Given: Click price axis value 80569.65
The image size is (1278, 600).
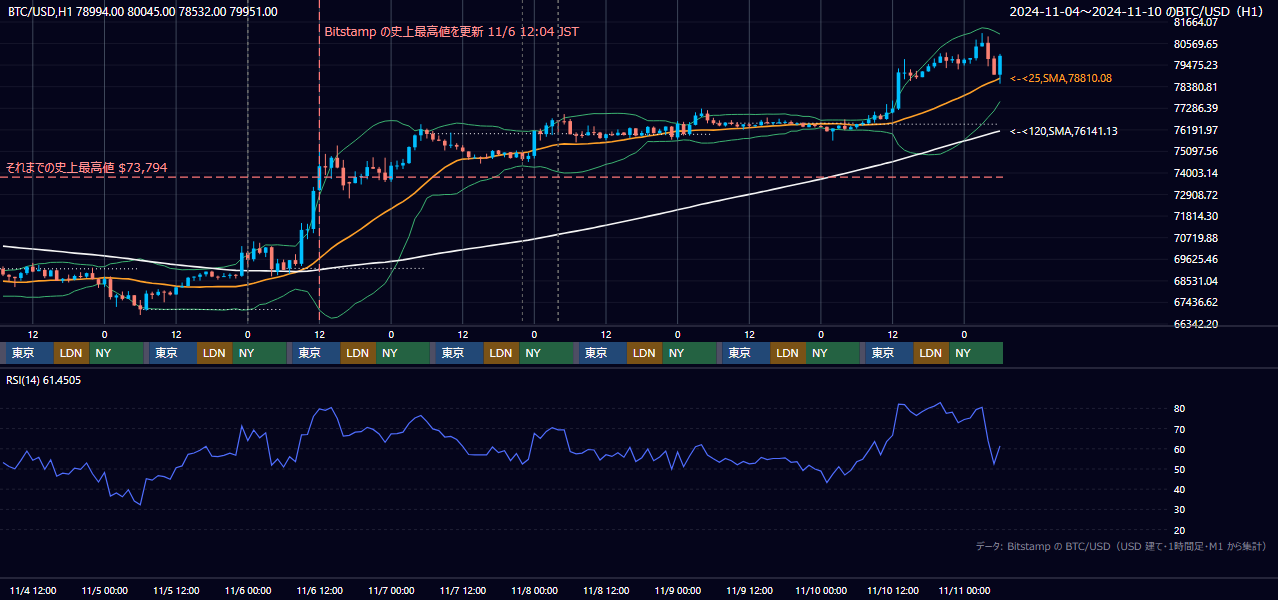Looking at the screenshot, I should (1196, 44).
